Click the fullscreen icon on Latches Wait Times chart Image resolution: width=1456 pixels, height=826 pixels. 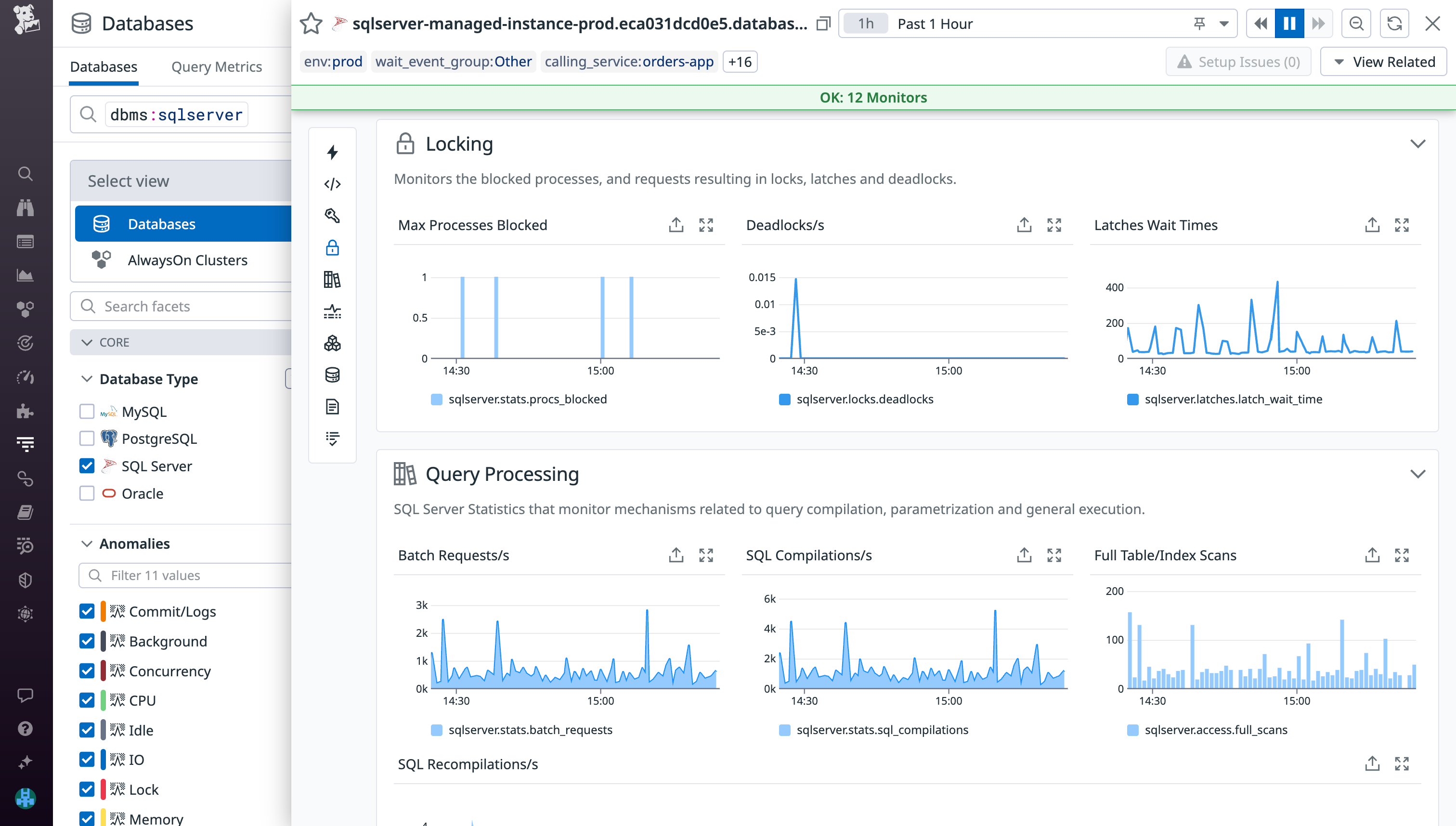(x=1402, y=225)
